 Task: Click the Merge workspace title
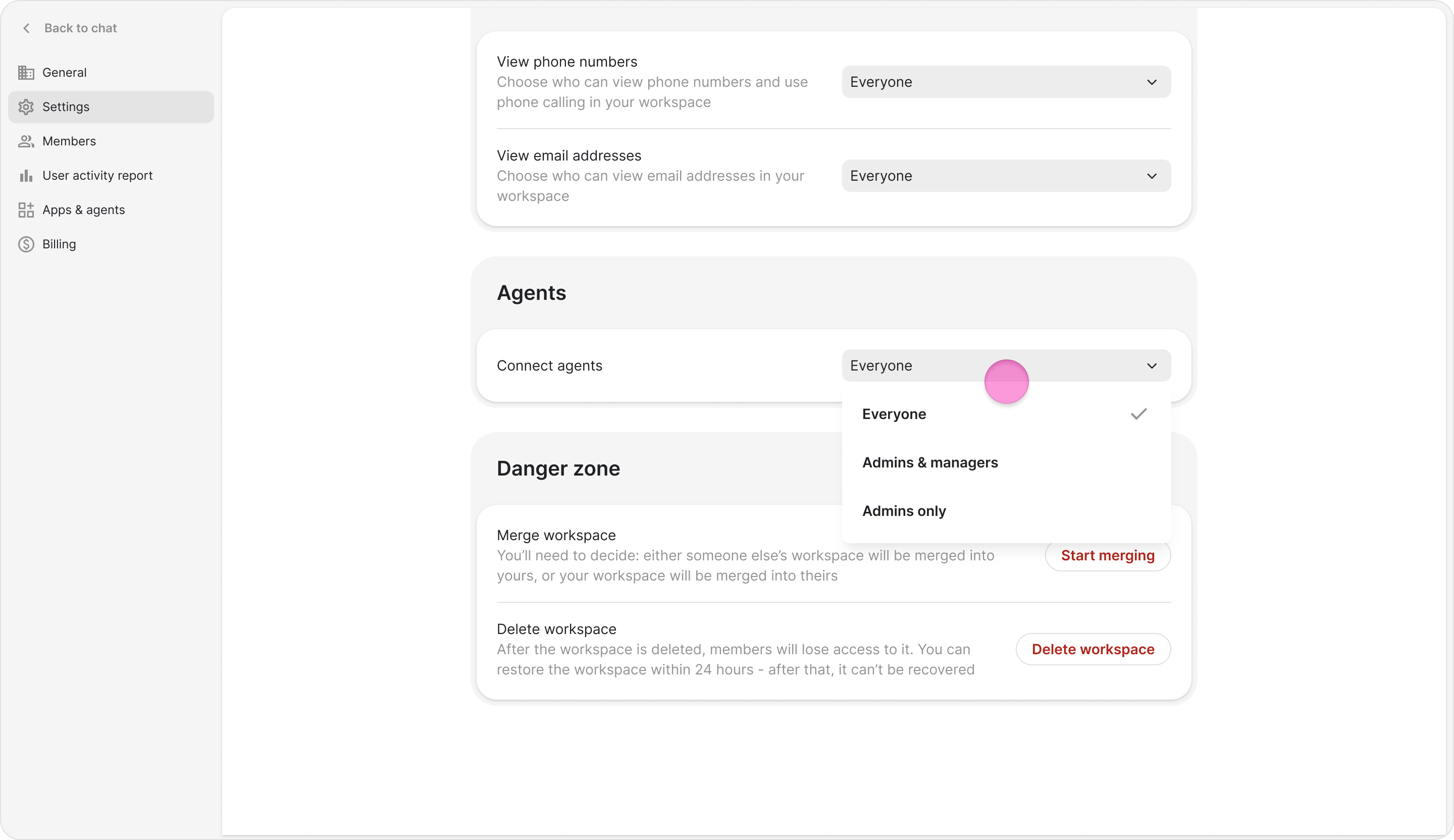(556, 536)
